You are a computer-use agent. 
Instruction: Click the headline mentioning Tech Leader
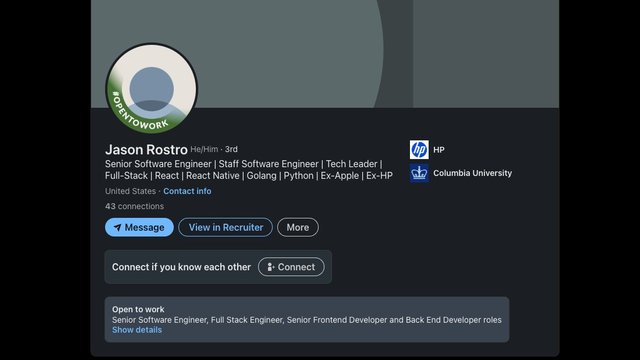tap(249, 170)
